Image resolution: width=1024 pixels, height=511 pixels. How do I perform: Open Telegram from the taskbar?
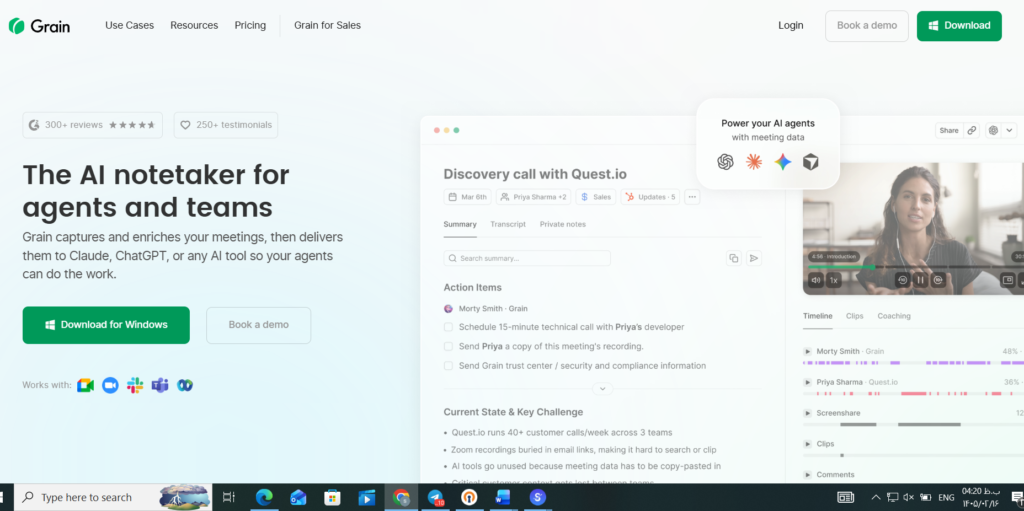436,498
